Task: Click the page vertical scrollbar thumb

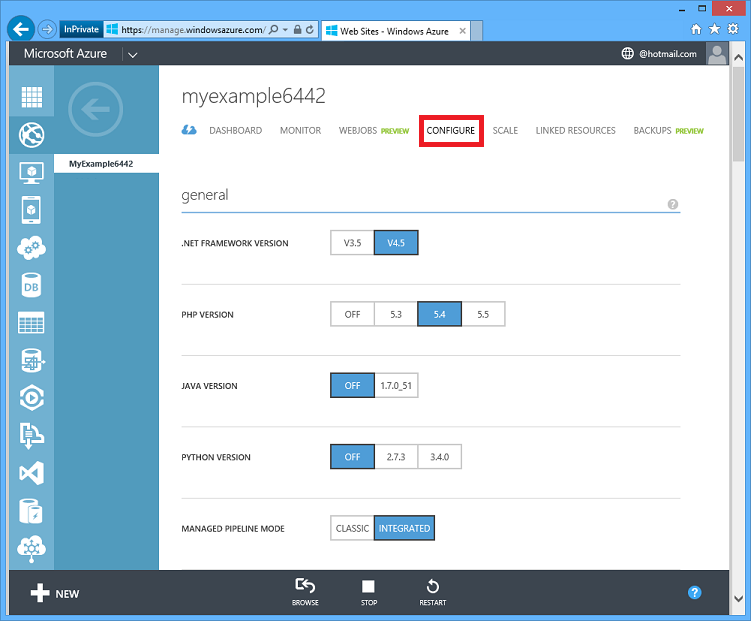Action: 739,113
